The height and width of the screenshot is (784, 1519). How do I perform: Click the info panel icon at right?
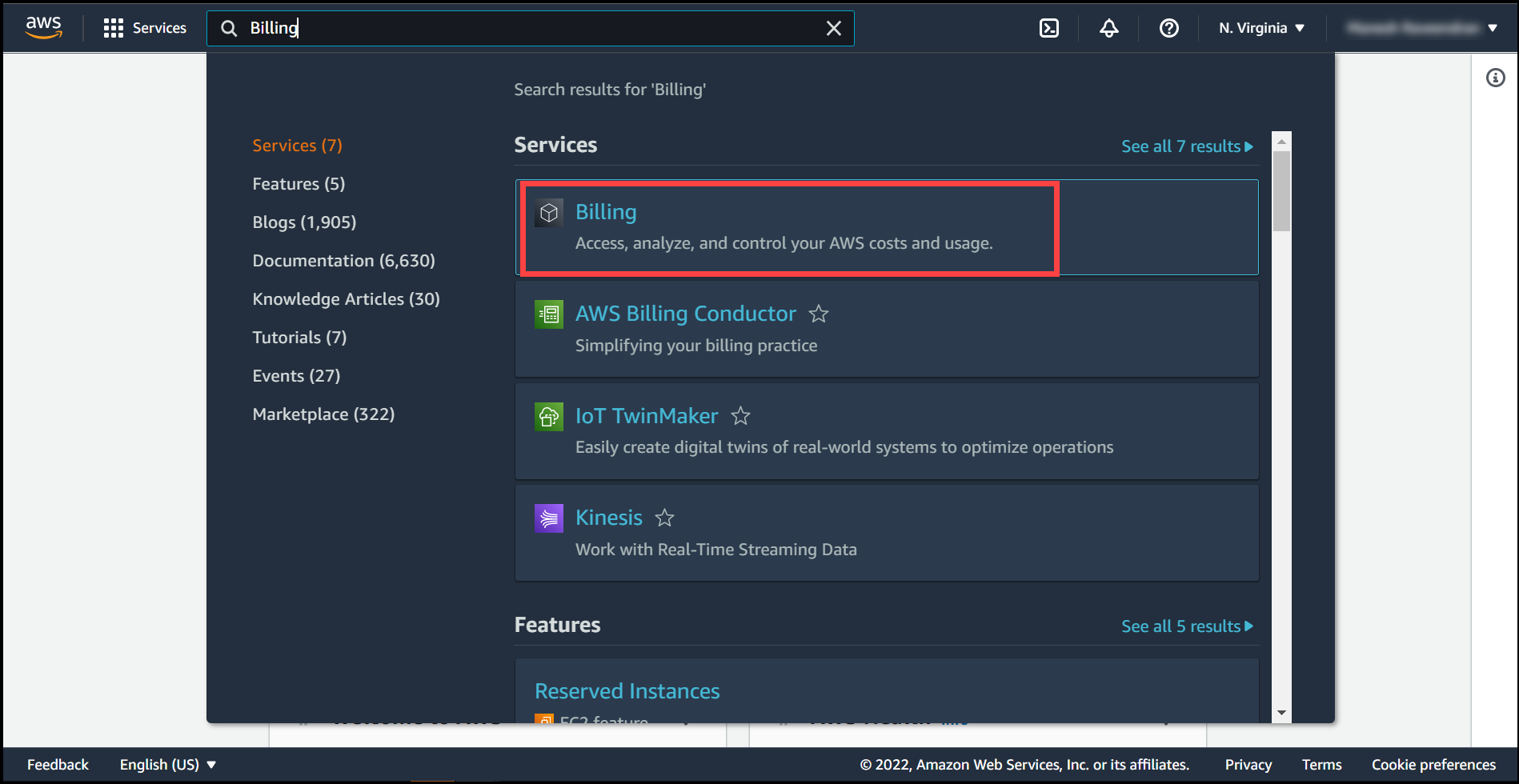click(x=1496, y=78)
